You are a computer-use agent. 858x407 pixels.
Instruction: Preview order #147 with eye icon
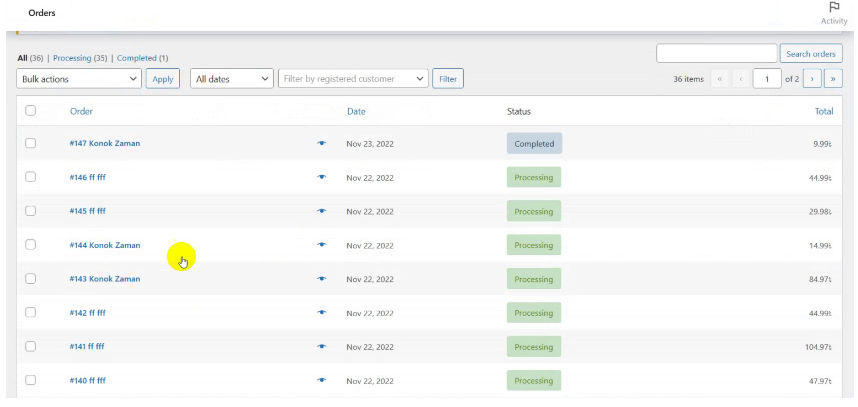coord(322,143)
